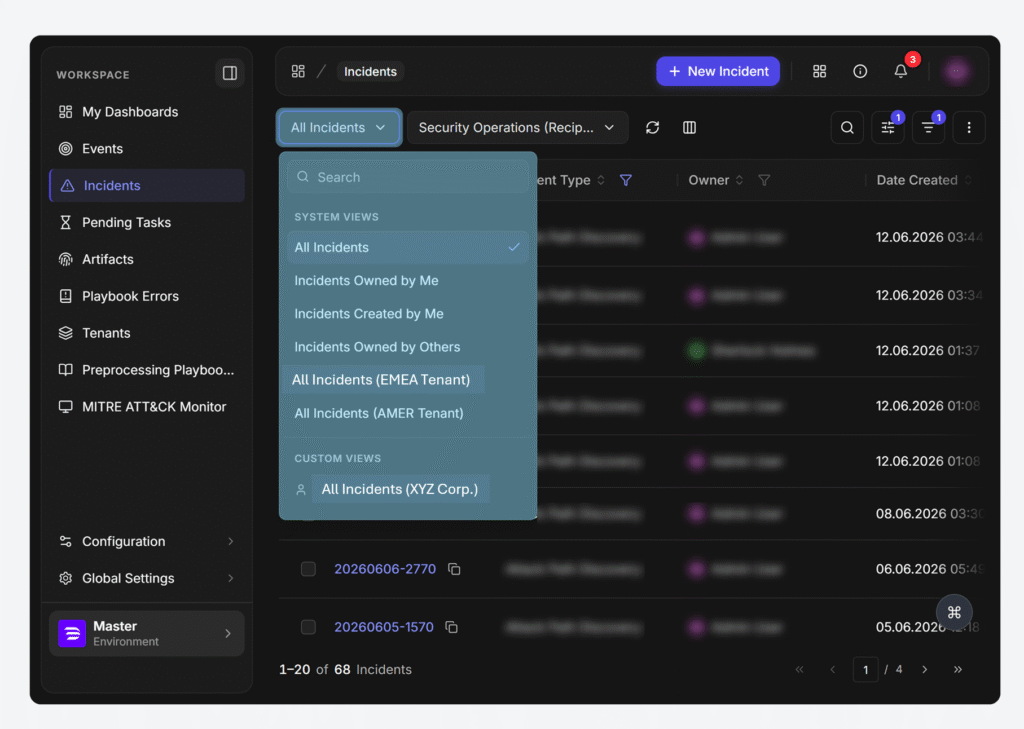Select Incidents Created by Me view
The image size is (1024, 729).
tap(408, 314)
